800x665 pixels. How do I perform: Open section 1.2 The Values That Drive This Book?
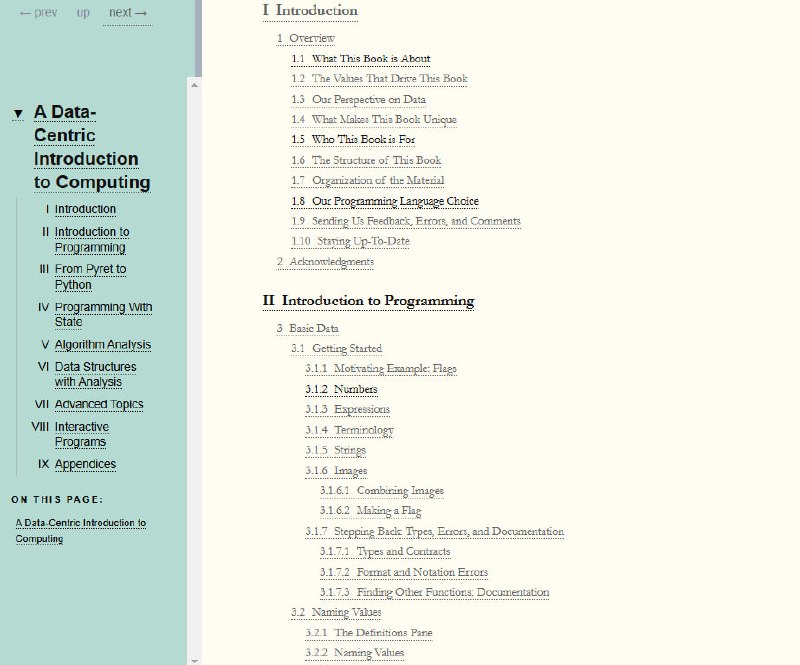(x=379, y=79)
